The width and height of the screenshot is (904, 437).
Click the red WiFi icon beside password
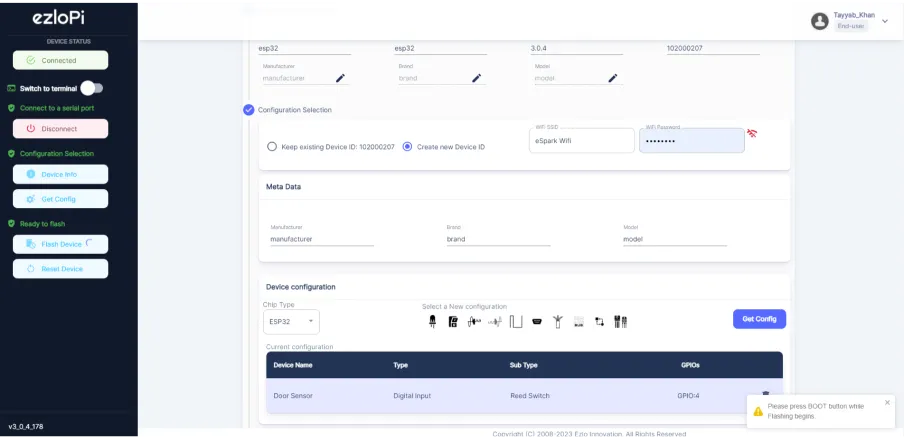point(752,133)
